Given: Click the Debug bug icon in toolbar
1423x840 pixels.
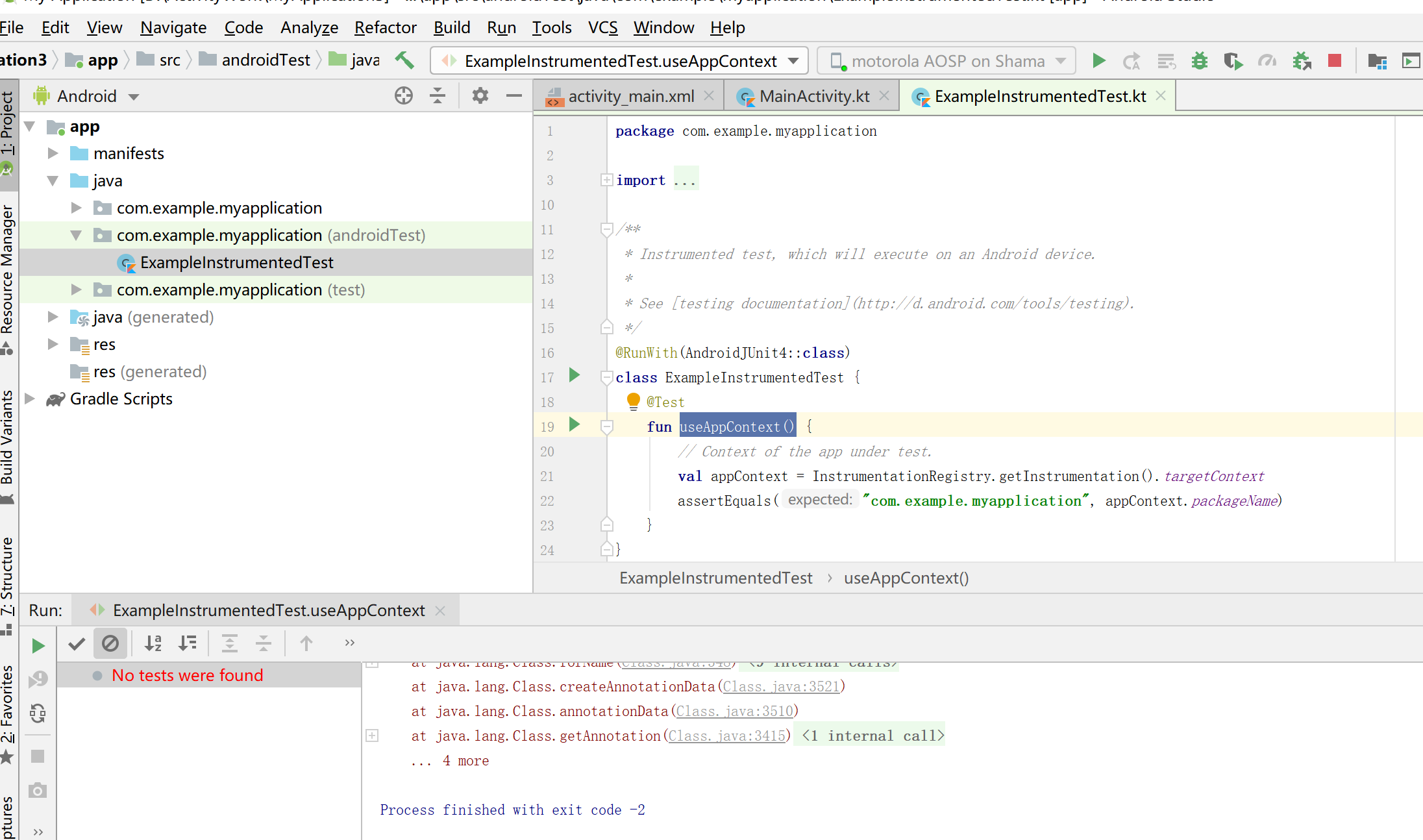Looking at the screenshot, I should [1199, 61].
